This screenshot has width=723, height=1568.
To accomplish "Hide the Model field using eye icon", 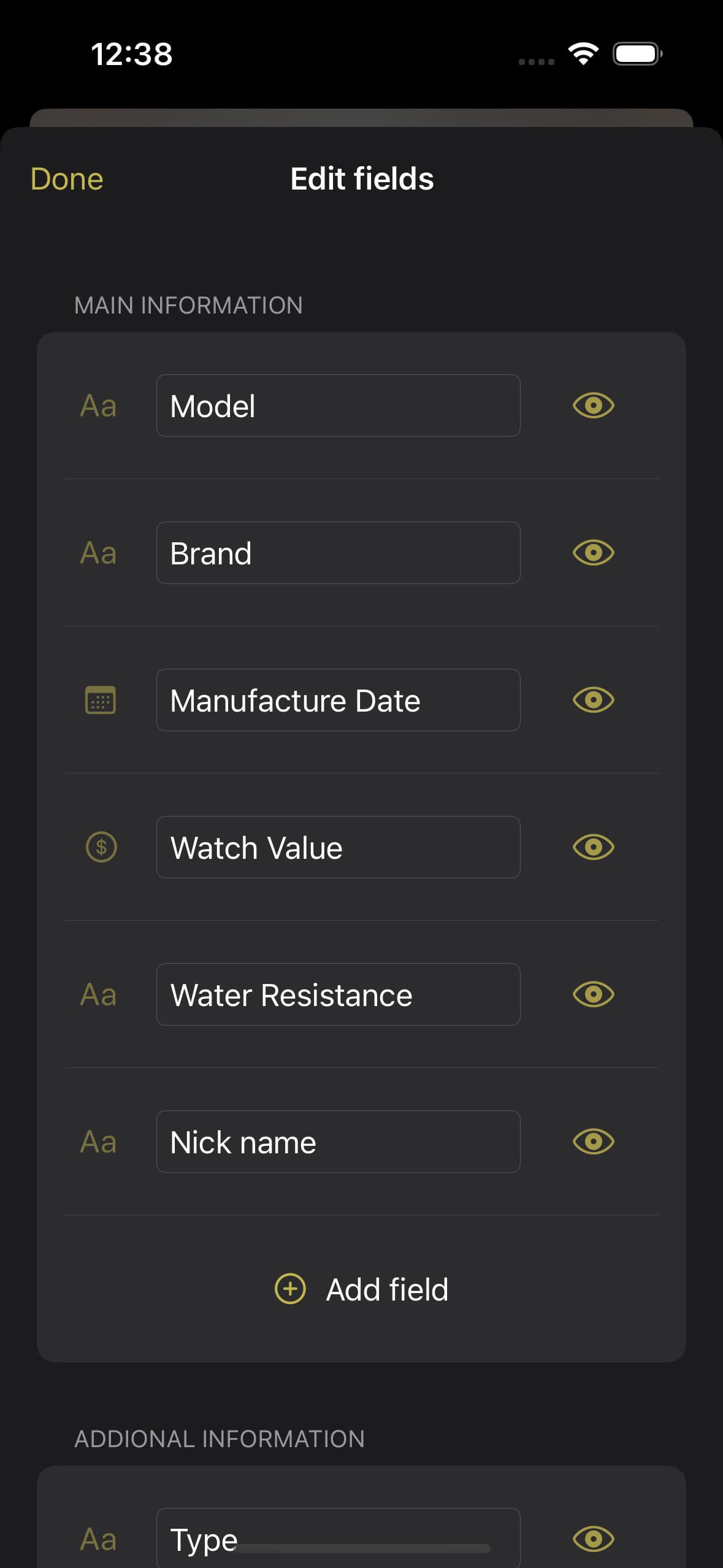I will 593,405.
